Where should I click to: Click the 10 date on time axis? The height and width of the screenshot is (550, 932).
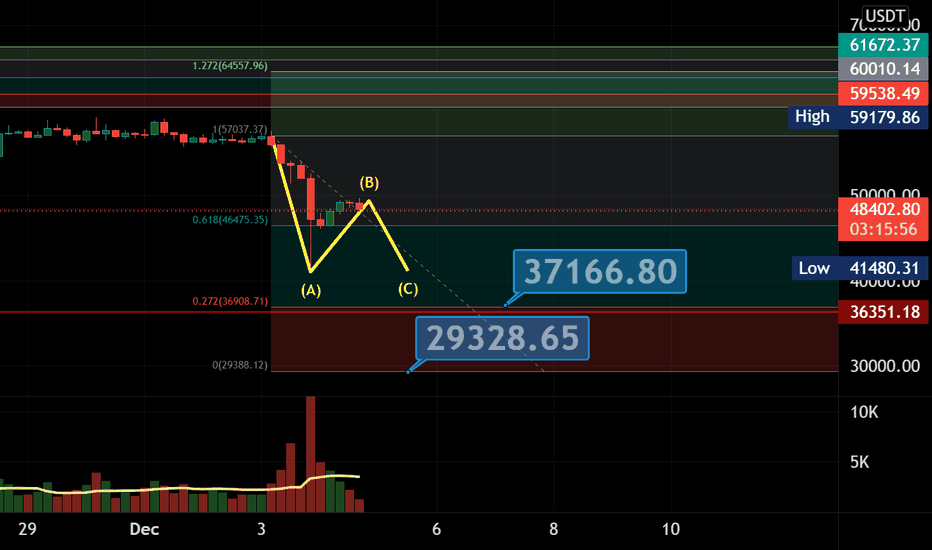tap(670, 529)
